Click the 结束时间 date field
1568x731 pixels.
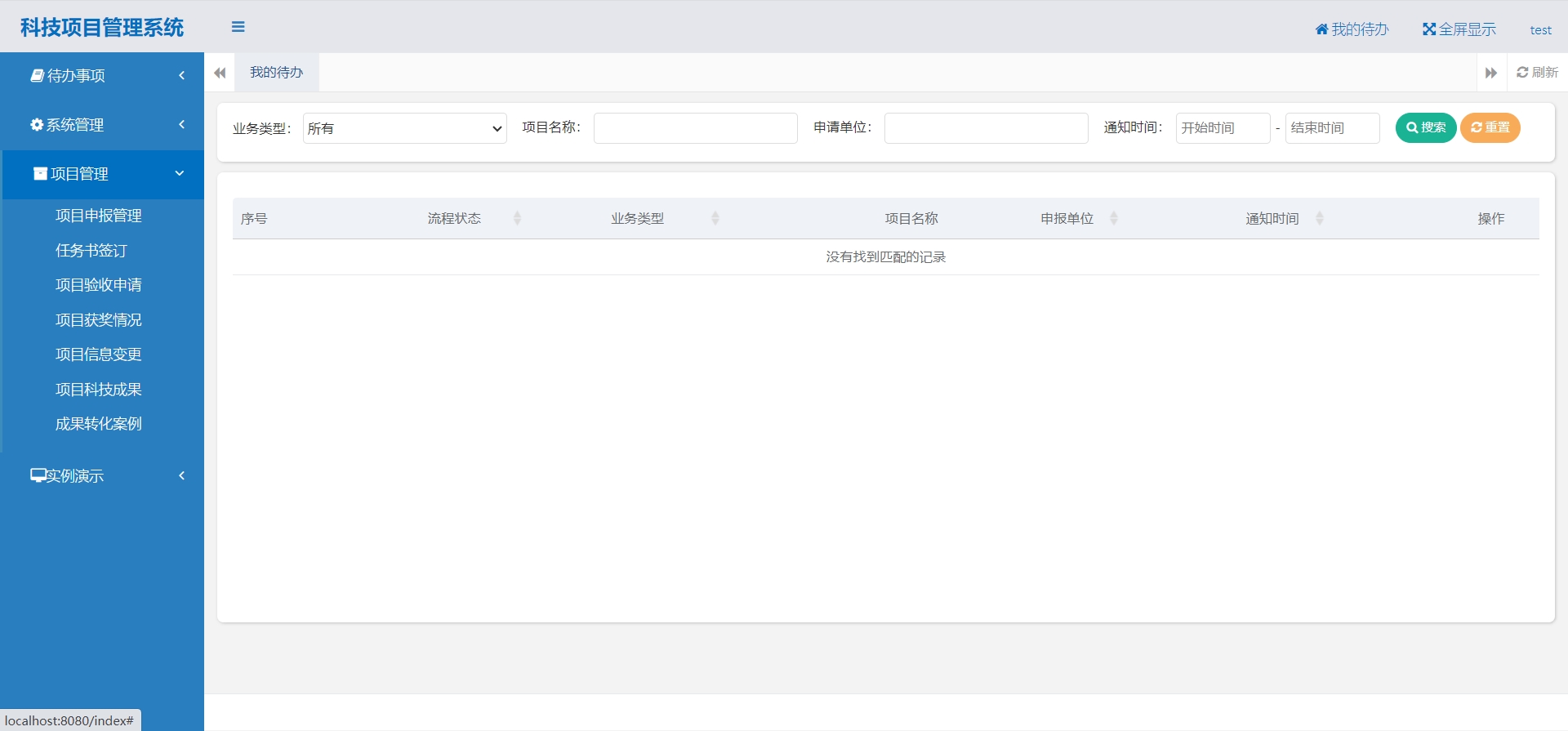[1333, 128]
